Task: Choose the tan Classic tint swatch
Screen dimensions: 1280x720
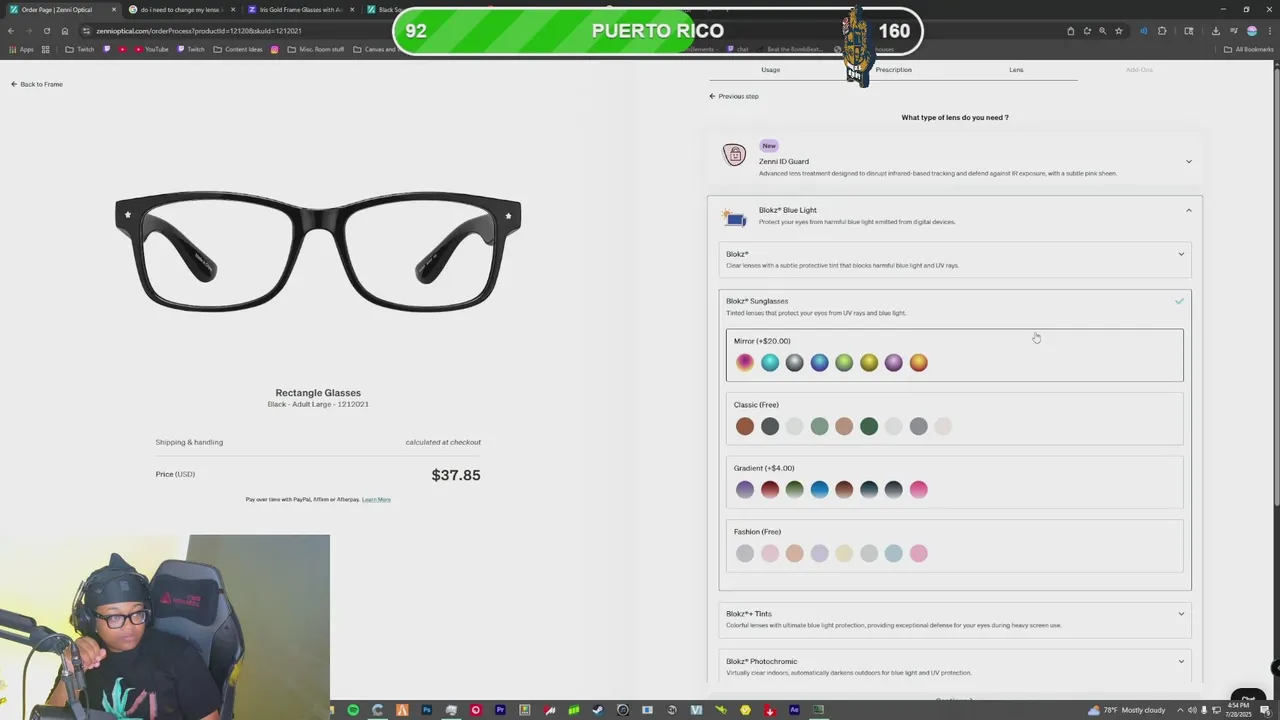Action: pos(844,427)
